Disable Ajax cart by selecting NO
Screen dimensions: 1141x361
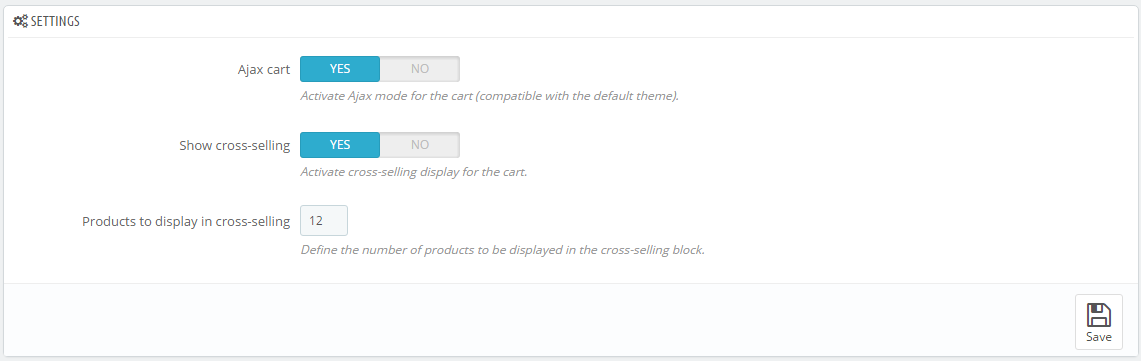420,69
